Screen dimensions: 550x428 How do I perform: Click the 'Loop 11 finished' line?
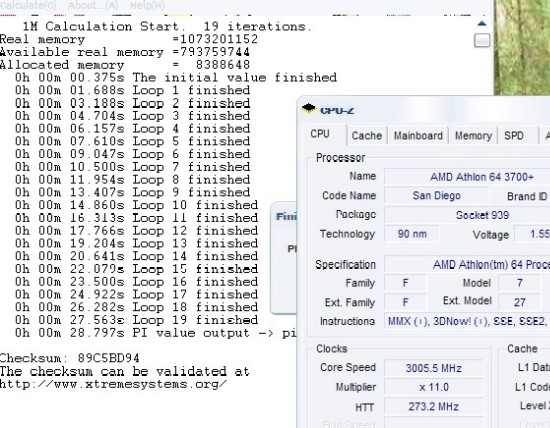[x=136, y=218]
